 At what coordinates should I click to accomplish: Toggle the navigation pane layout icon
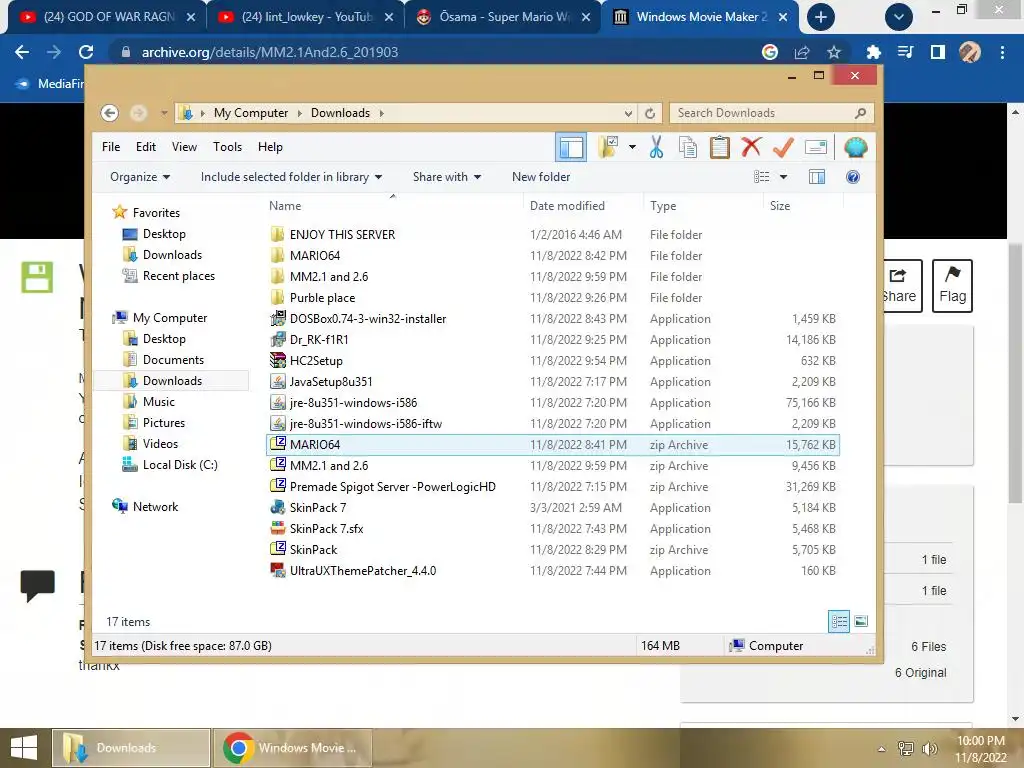click(x=571, y=147)
